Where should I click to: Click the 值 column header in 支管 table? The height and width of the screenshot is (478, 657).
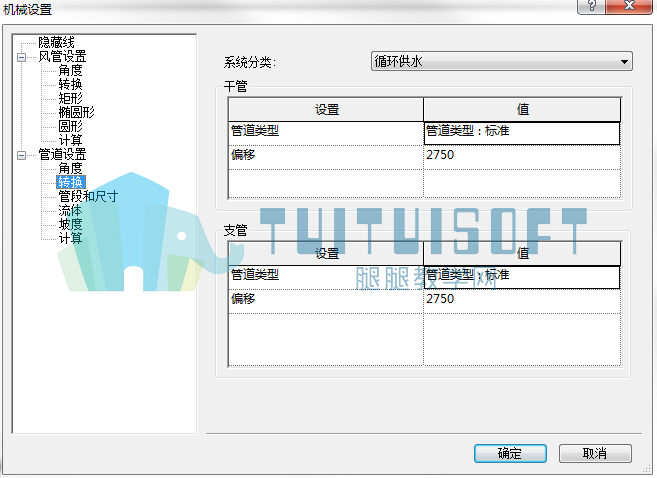point(522,253)
